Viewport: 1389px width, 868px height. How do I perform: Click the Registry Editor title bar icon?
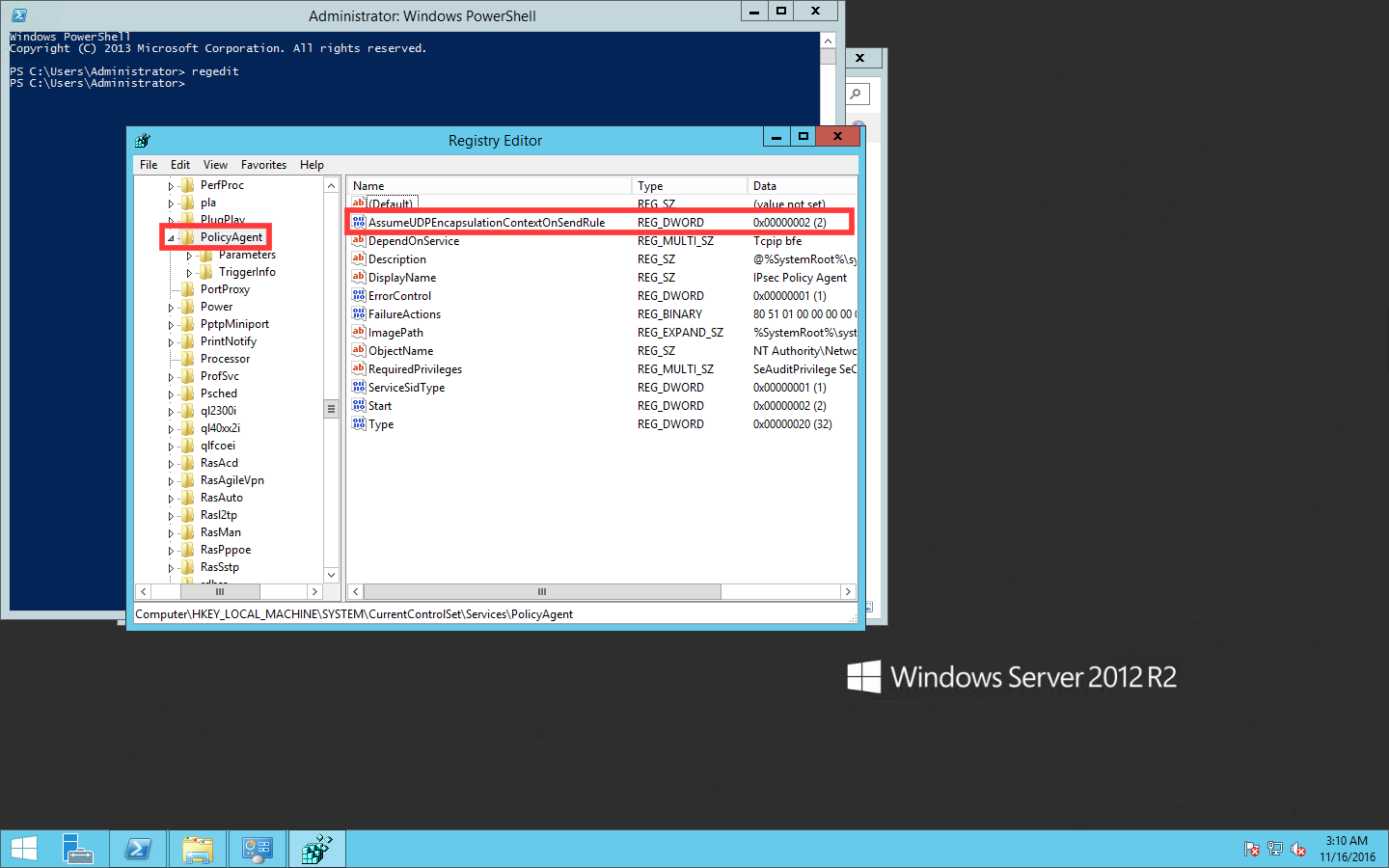pos(143,140)
